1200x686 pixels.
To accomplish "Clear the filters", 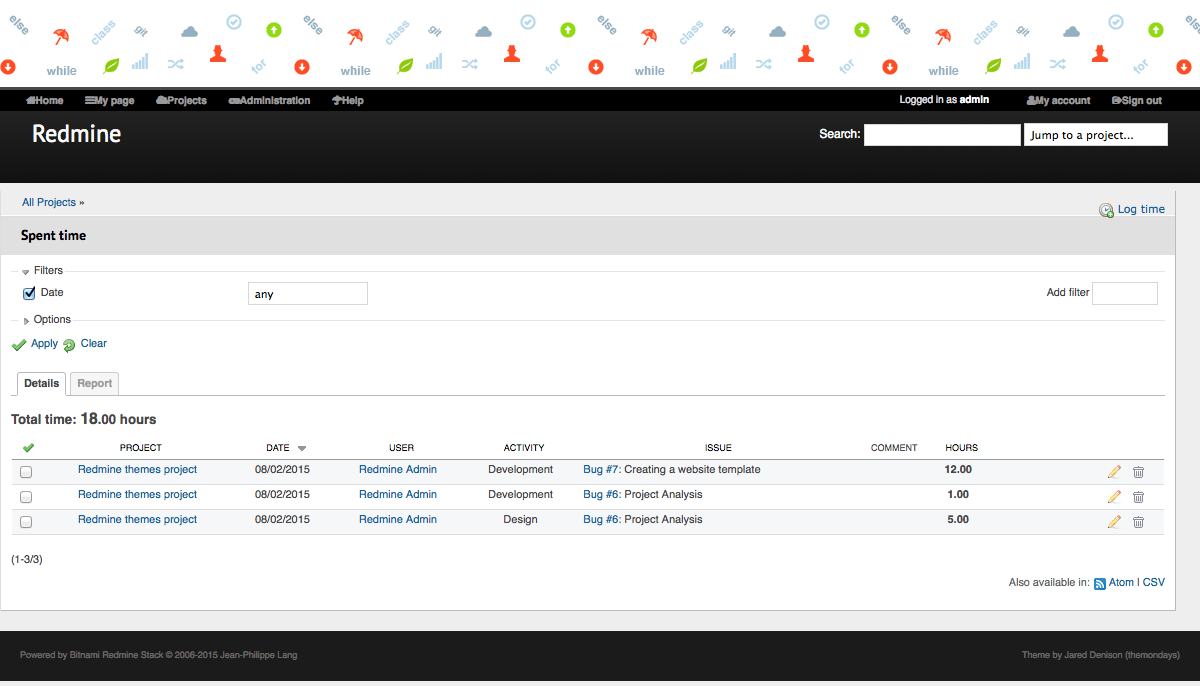I will click(85, 344).
